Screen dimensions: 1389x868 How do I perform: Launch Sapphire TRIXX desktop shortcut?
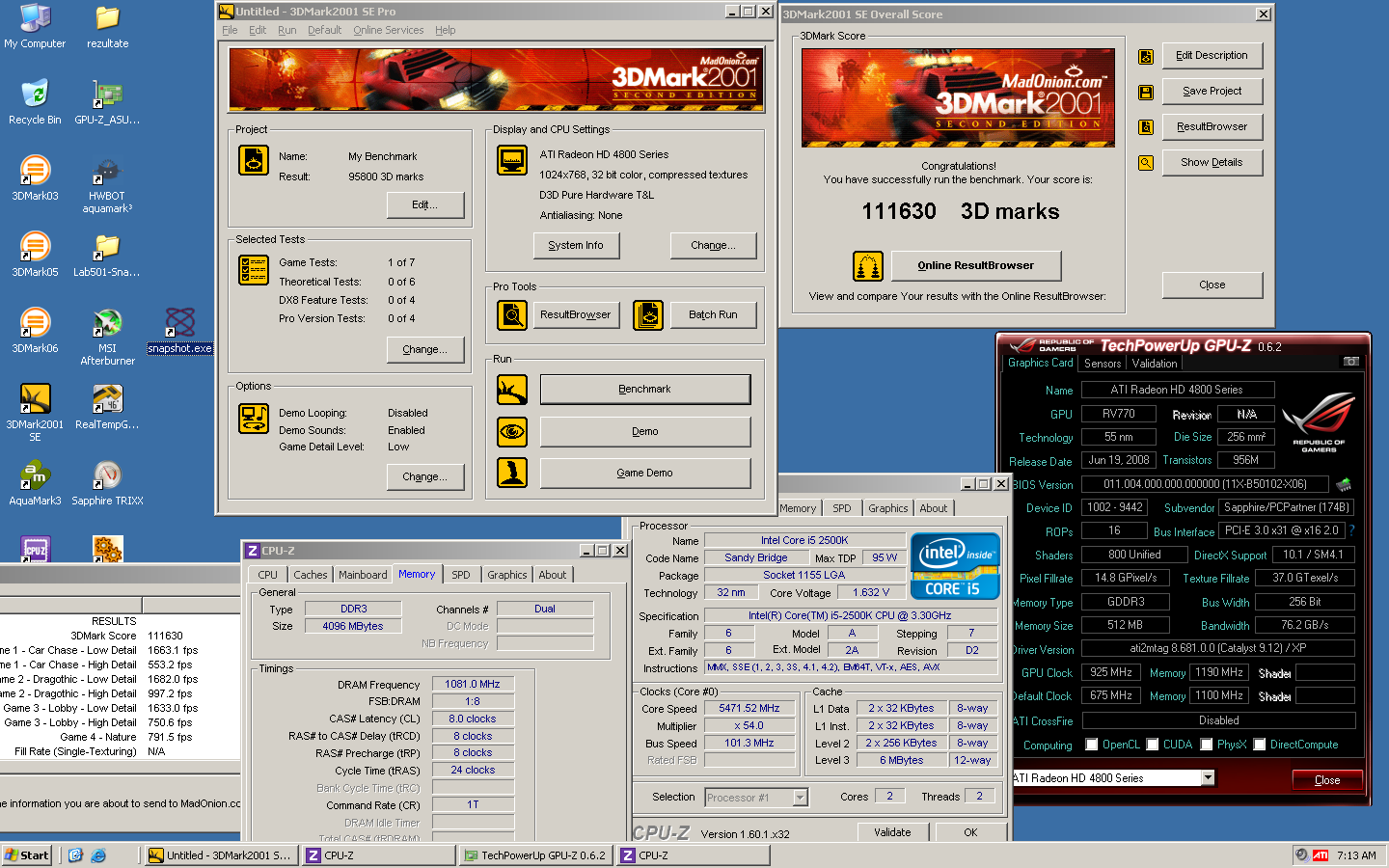pos(107,483)
